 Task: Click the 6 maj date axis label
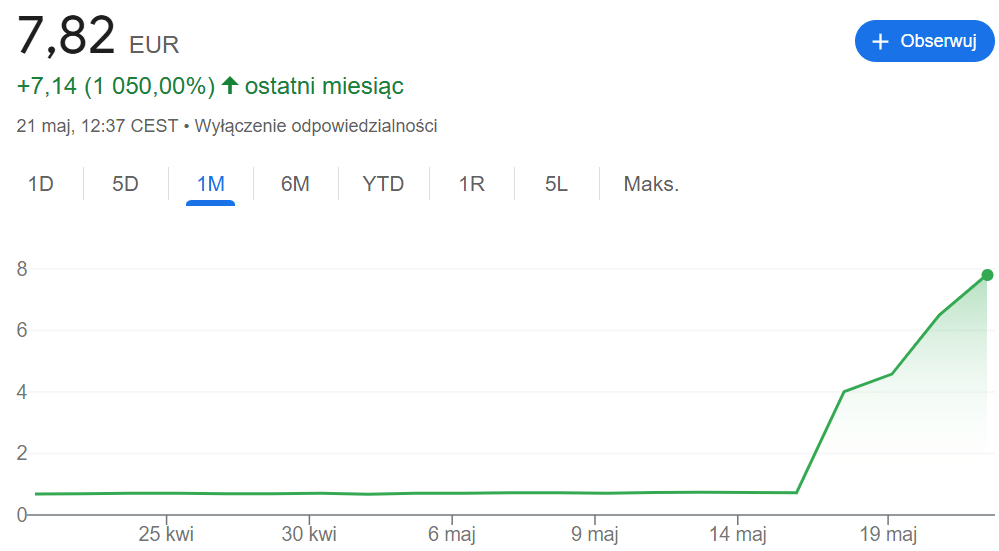[x=452, y=535]
